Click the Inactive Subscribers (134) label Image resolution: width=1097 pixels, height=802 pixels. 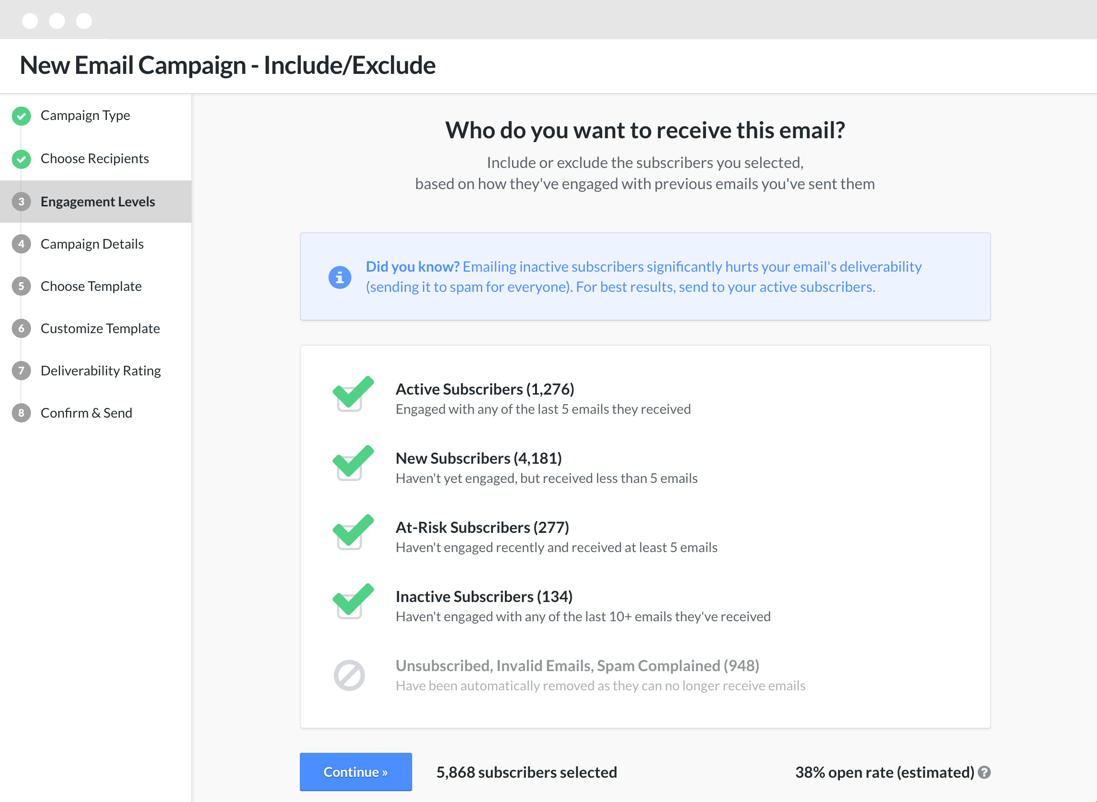tap(484, 596)
